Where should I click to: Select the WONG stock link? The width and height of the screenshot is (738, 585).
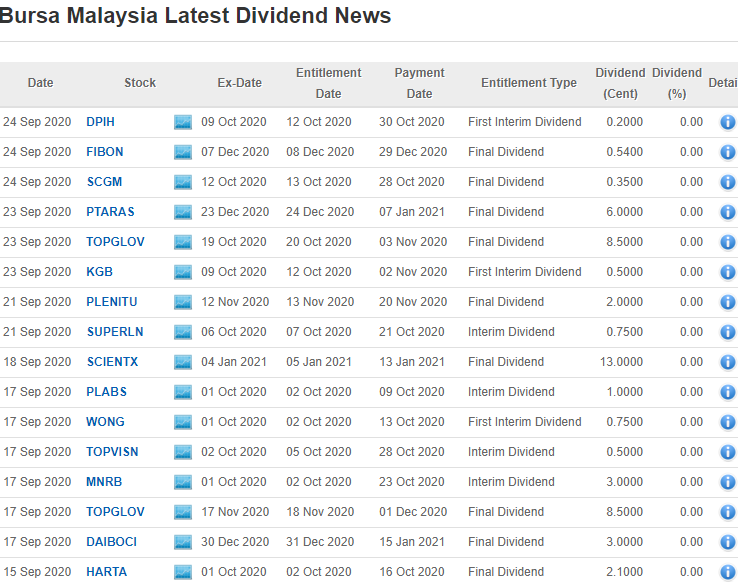pos(105,422)
